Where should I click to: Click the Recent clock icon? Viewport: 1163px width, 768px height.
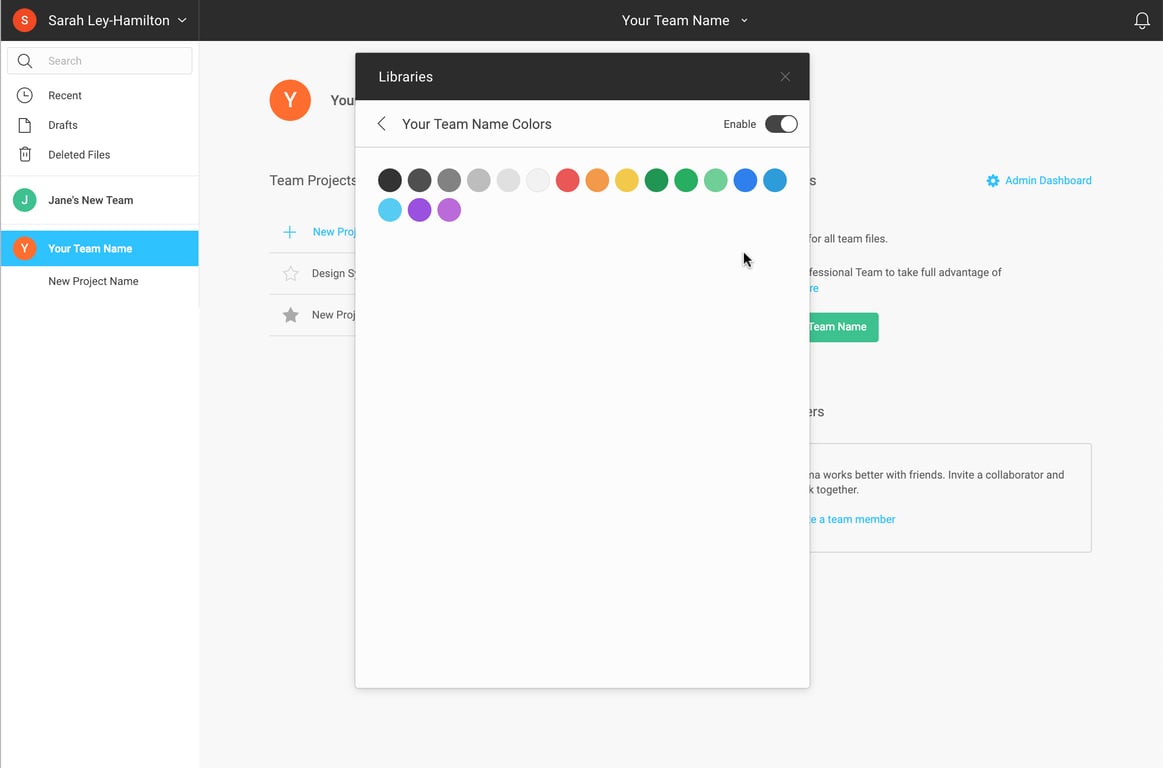25,95
